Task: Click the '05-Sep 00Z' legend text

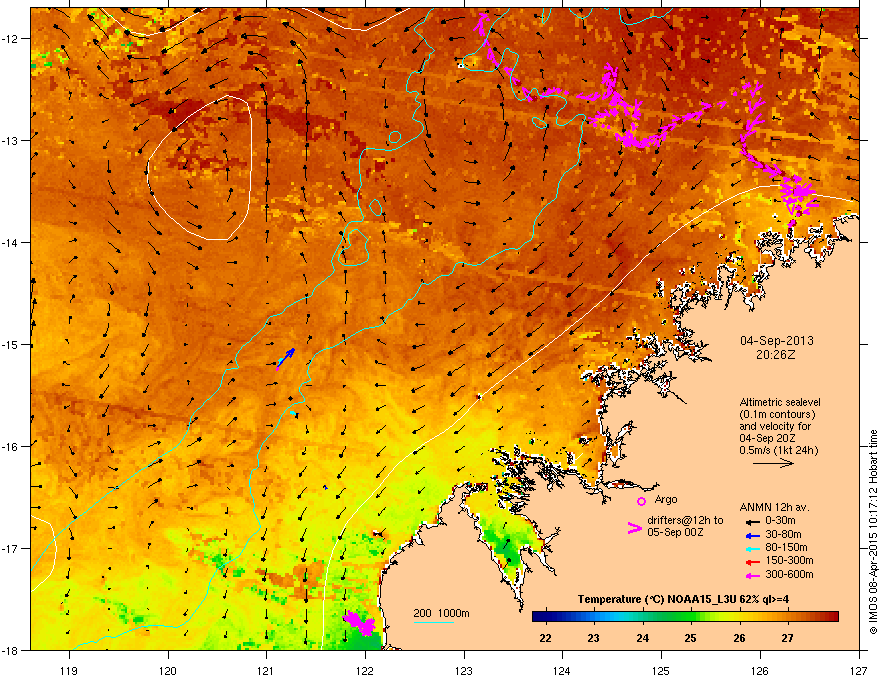Action: (x=675, y=532)
